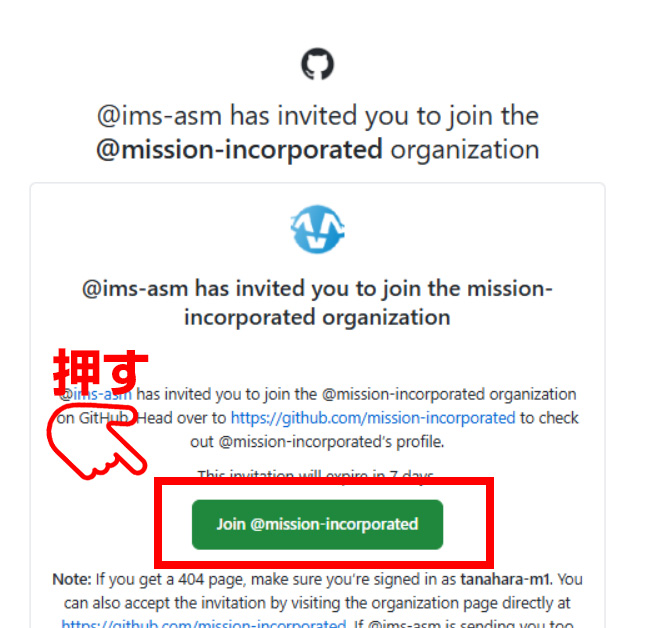
Task: Click the red pointing hand annotation icon
Action: [x=97, y=442]
